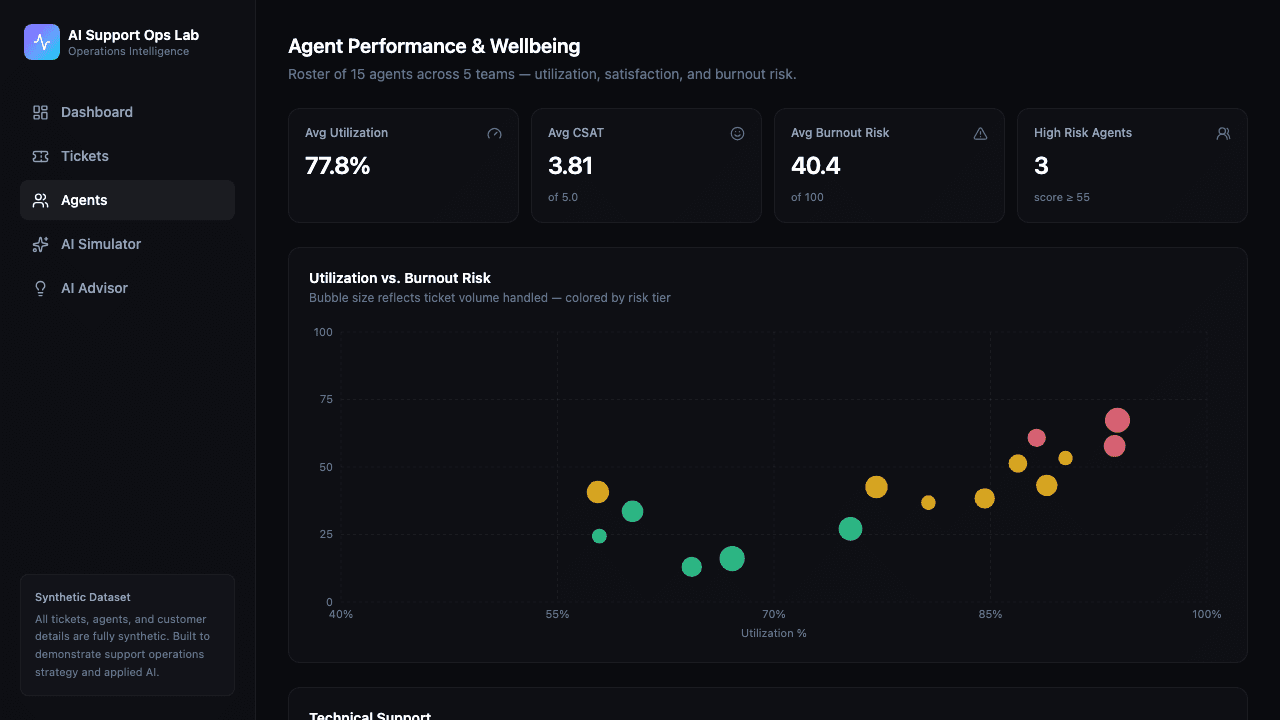Click the Operations Intelligence subtitle
Screen dimensions: 1280x720
(x=128, y=52)
